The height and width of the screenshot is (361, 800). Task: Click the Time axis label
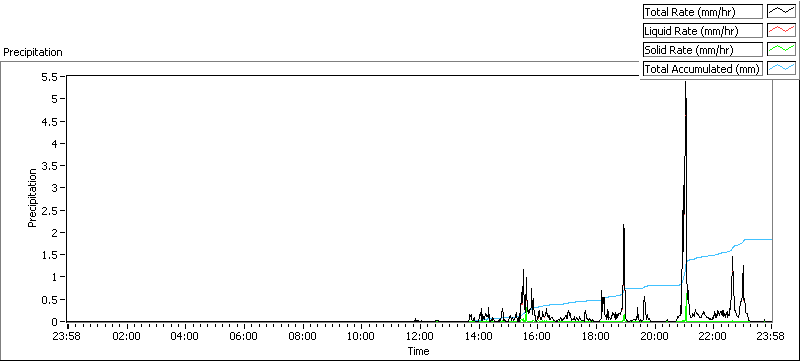click(x=418, y=351)
